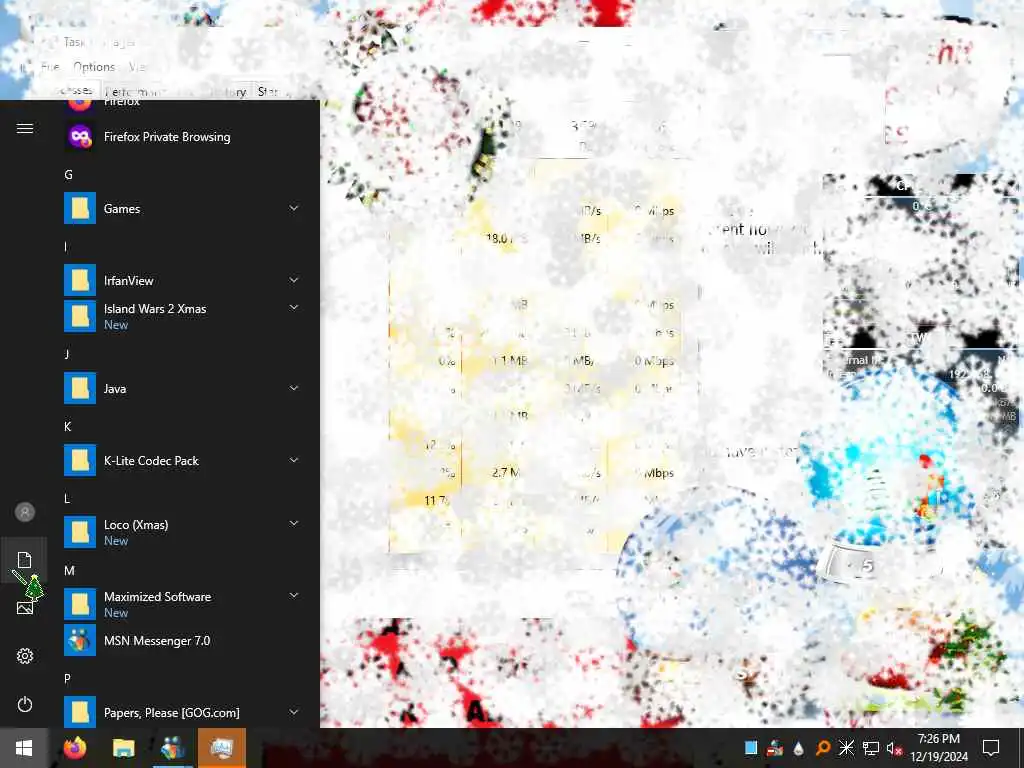The image size is (1024, 768).
Task: Expand the Start menu hamburger button
Action: [x=25, y=129]
